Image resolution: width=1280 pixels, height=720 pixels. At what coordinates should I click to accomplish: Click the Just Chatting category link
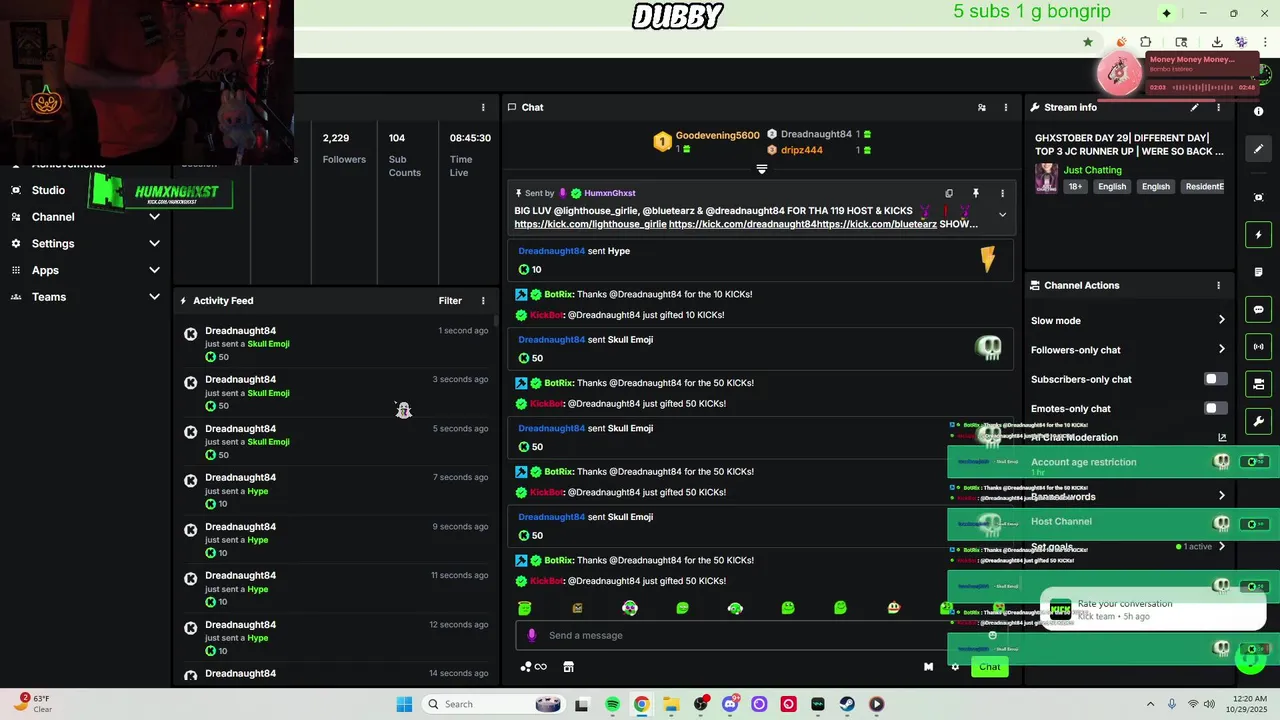1092,170
